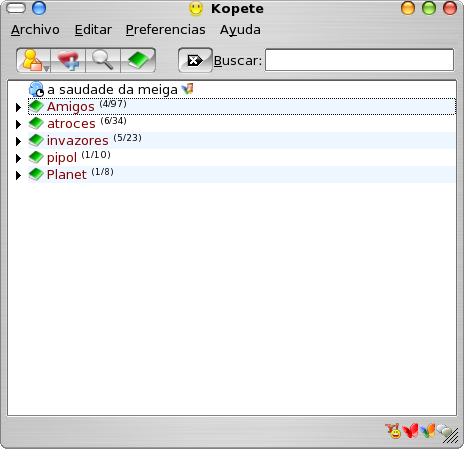The image size is (464, 449).
Task: Open the Preferencias menu
Action: coord(165,30)
